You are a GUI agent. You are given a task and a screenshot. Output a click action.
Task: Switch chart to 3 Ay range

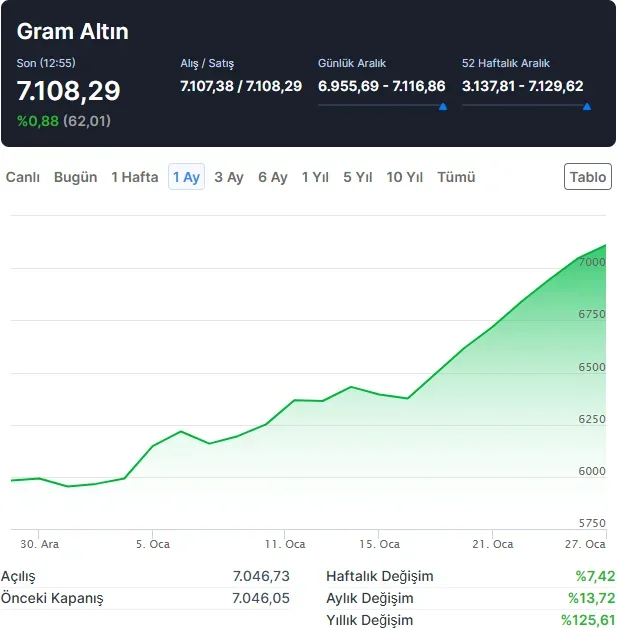point(229,177)
